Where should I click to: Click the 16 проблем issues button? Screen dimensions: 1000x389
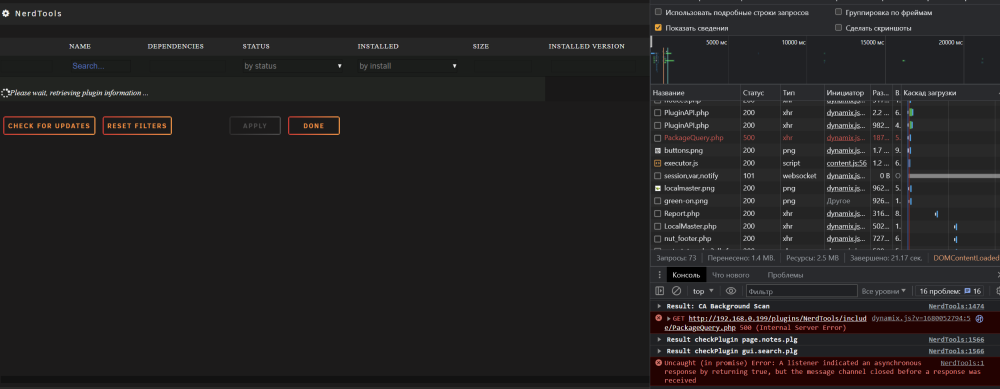click(949, 291)
